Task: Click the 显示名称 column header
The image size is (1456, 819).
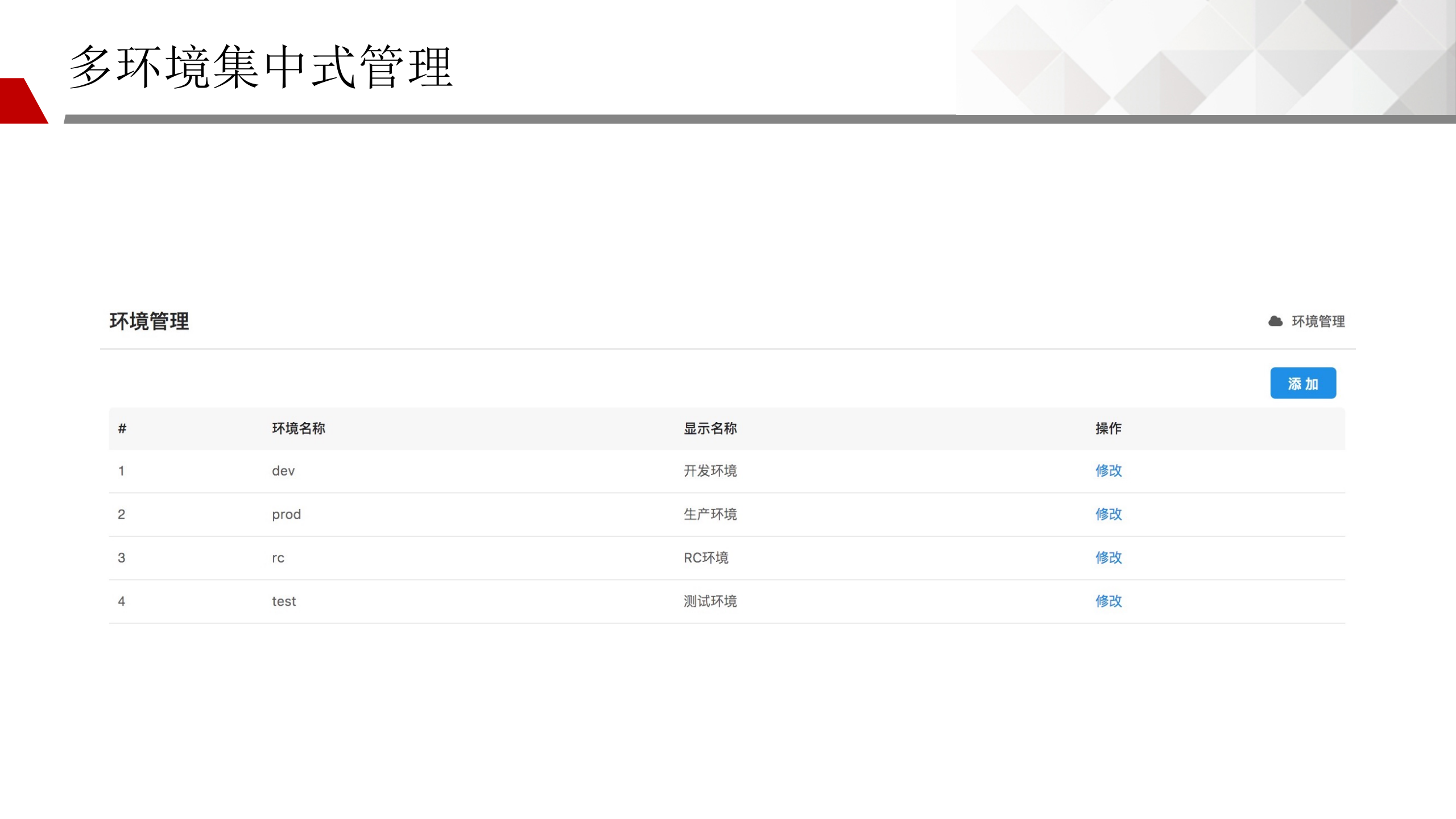Action: pos(710,429)
